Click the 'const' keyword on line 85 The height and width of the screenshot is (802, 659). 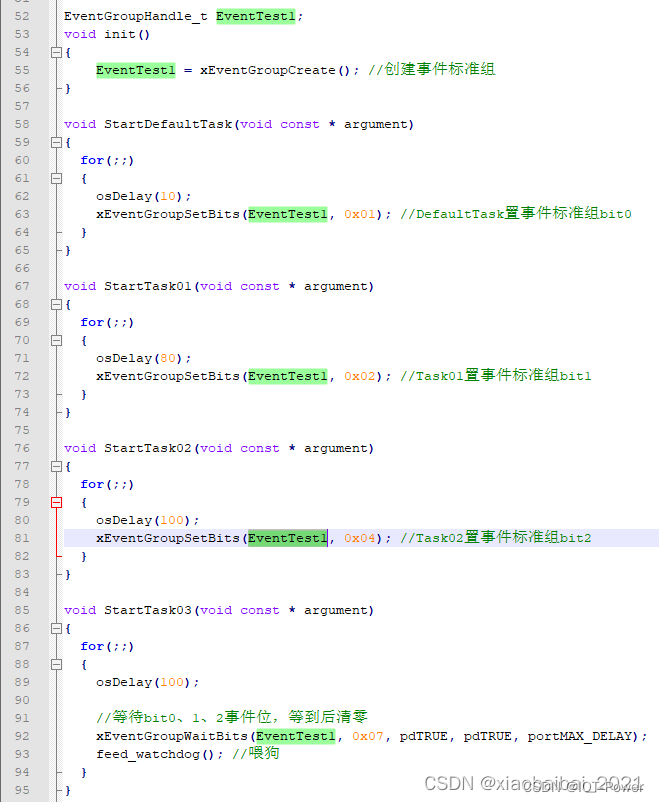pos(260,610)
